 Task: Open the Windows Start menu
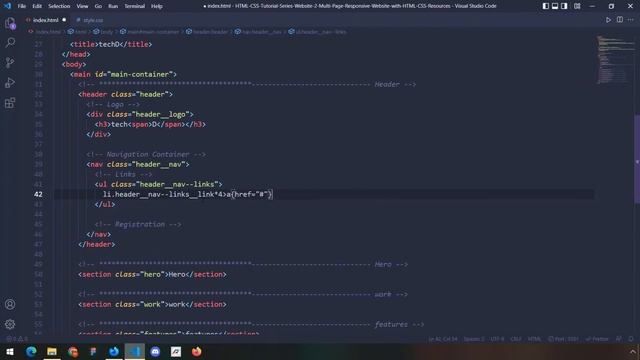(10, 351)
